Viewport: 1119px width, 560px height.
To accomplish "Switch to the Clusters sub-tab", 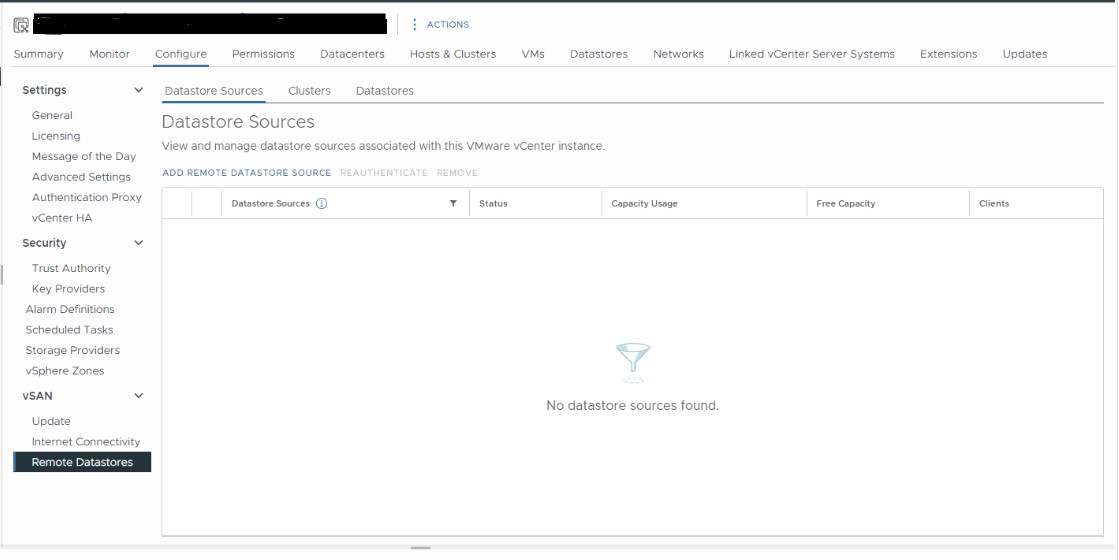I will coord(309,91).
